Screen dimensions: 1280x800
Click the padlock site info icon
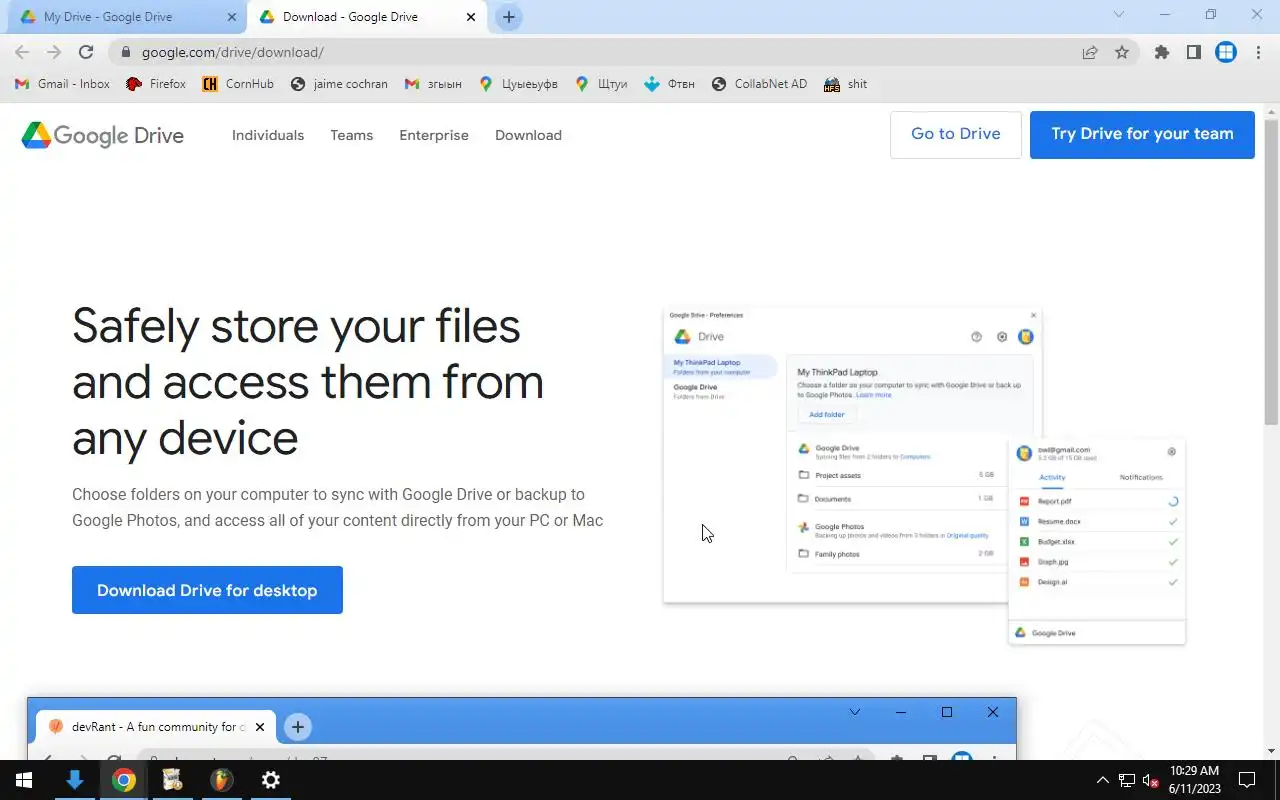pos(125,52)
